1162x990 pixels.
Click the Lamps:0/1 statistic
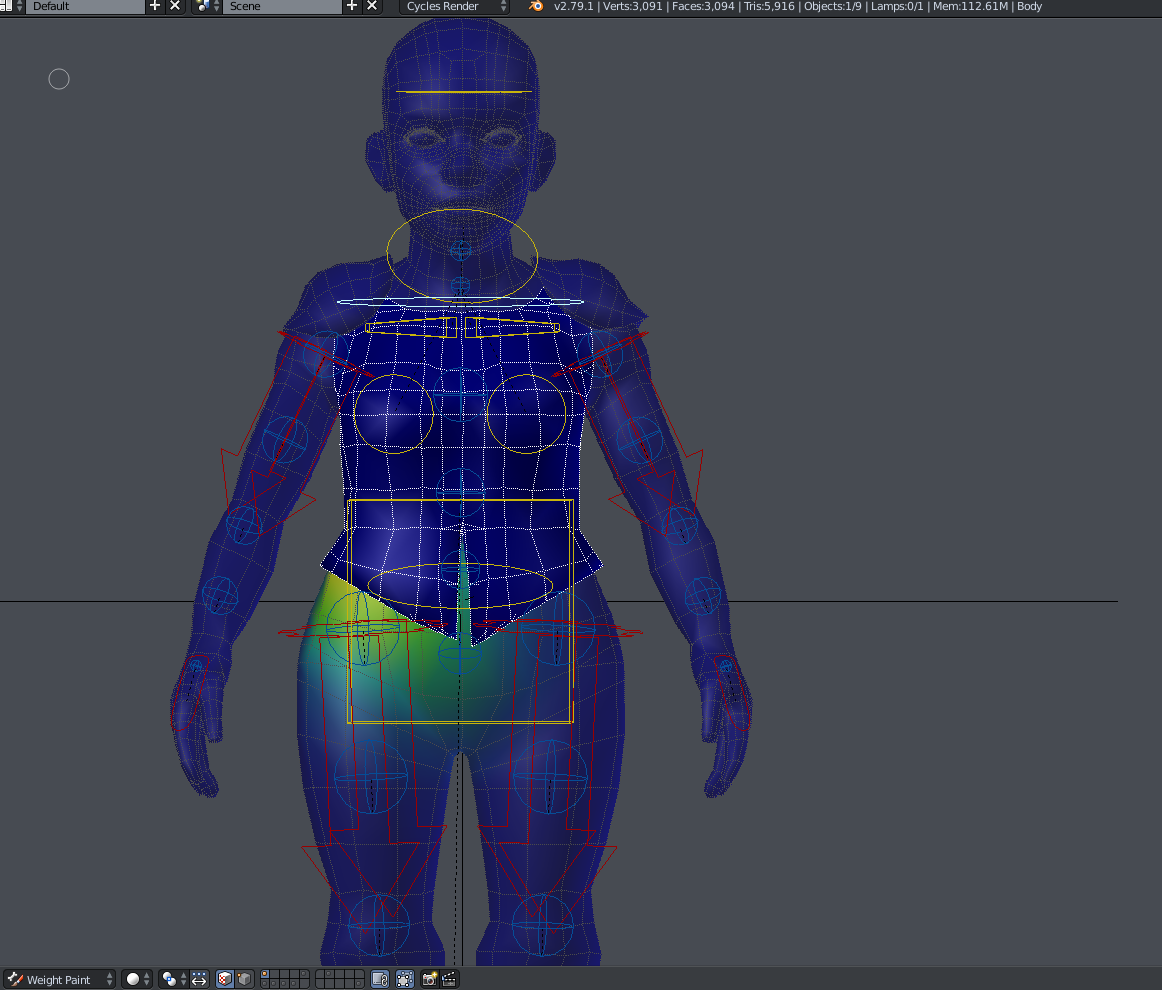[x=897, y=6]
